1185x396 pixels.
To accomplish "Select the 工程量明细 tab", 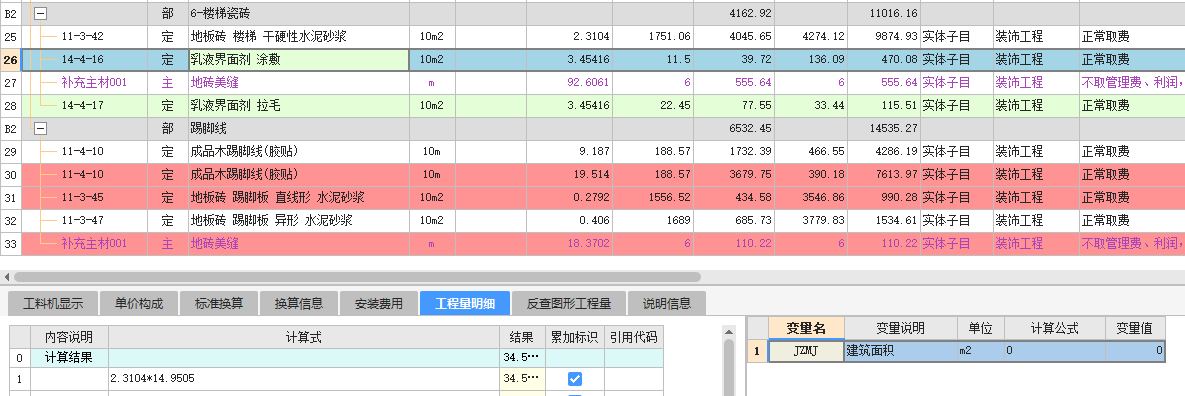I will [x=465, y=304].
